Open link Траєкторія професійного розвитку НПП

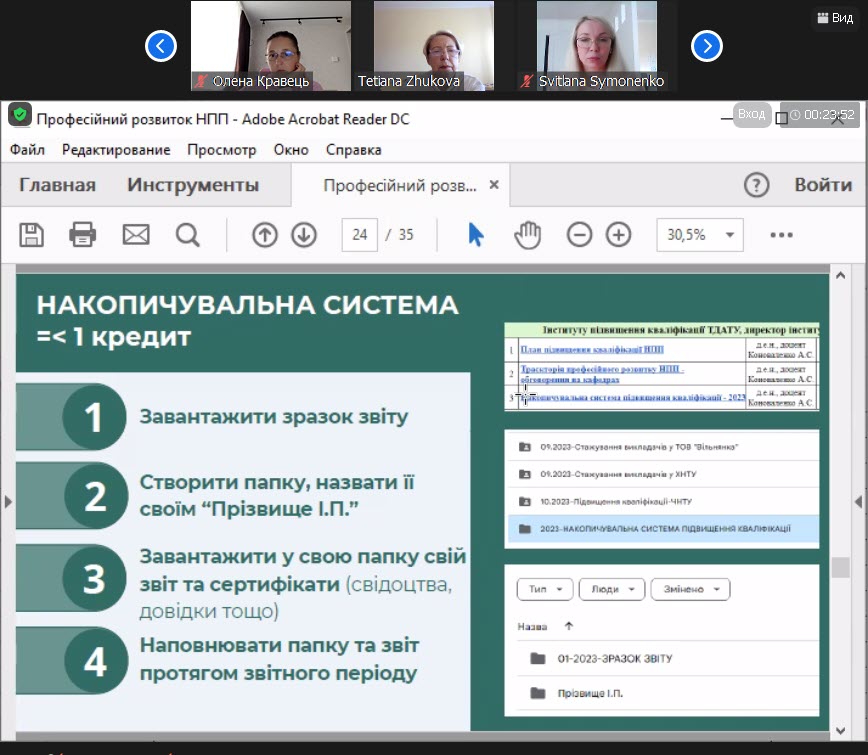point(602,374)
